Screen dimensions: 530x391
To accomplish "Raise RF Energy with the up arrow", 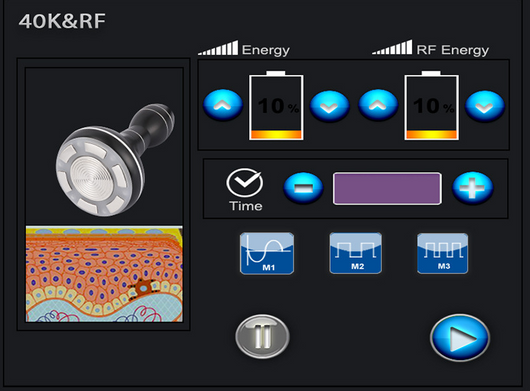I will pyautogui.click(x=378, y=105).
